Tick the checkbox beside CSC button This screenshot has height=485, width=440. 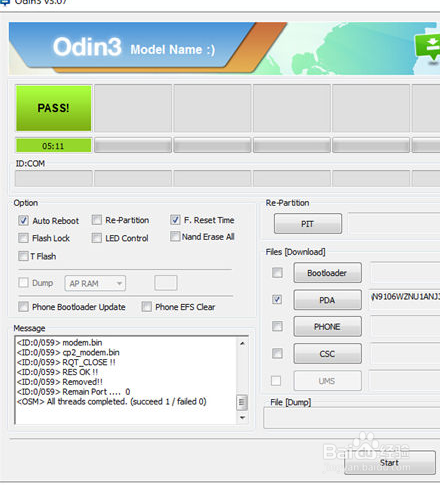coord(277,353)
